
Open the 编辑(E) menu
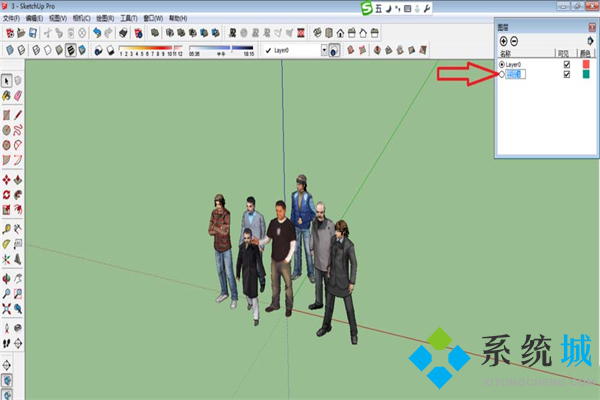(x=34, y=18)
